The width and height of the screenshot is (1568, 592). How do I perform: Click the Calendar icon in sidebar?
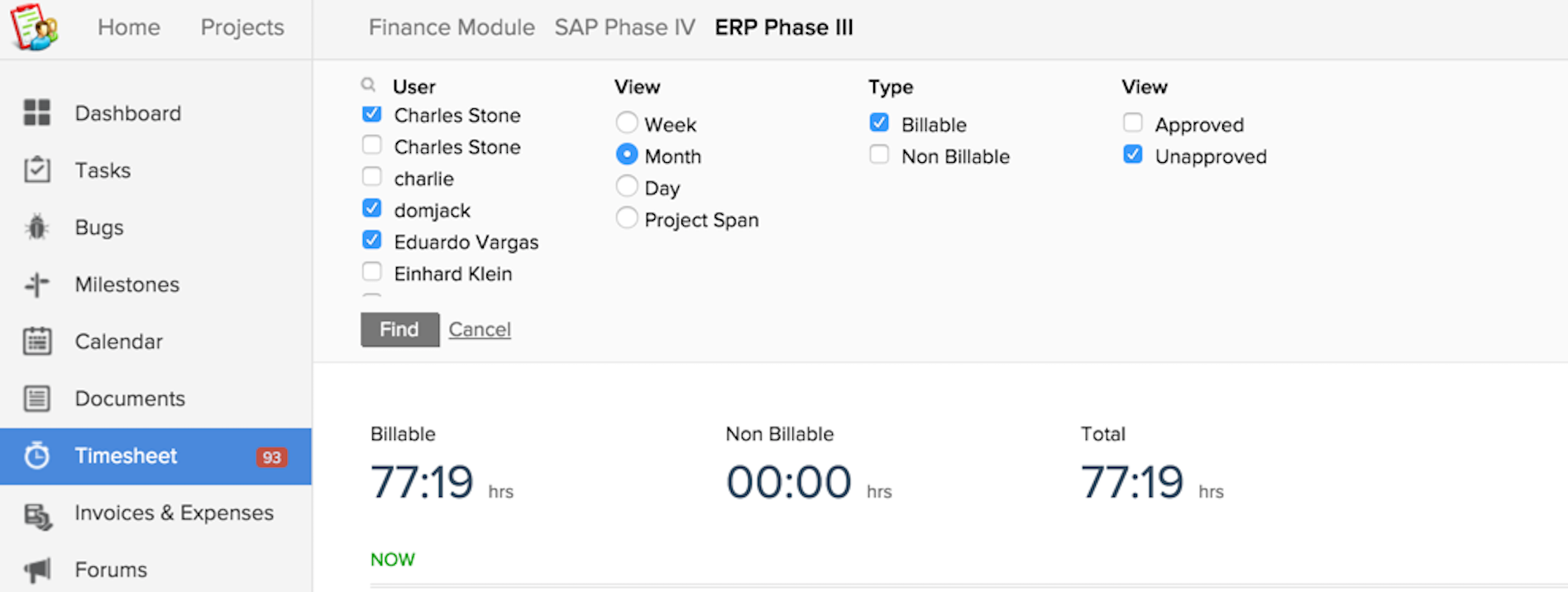tap(37, 341)
